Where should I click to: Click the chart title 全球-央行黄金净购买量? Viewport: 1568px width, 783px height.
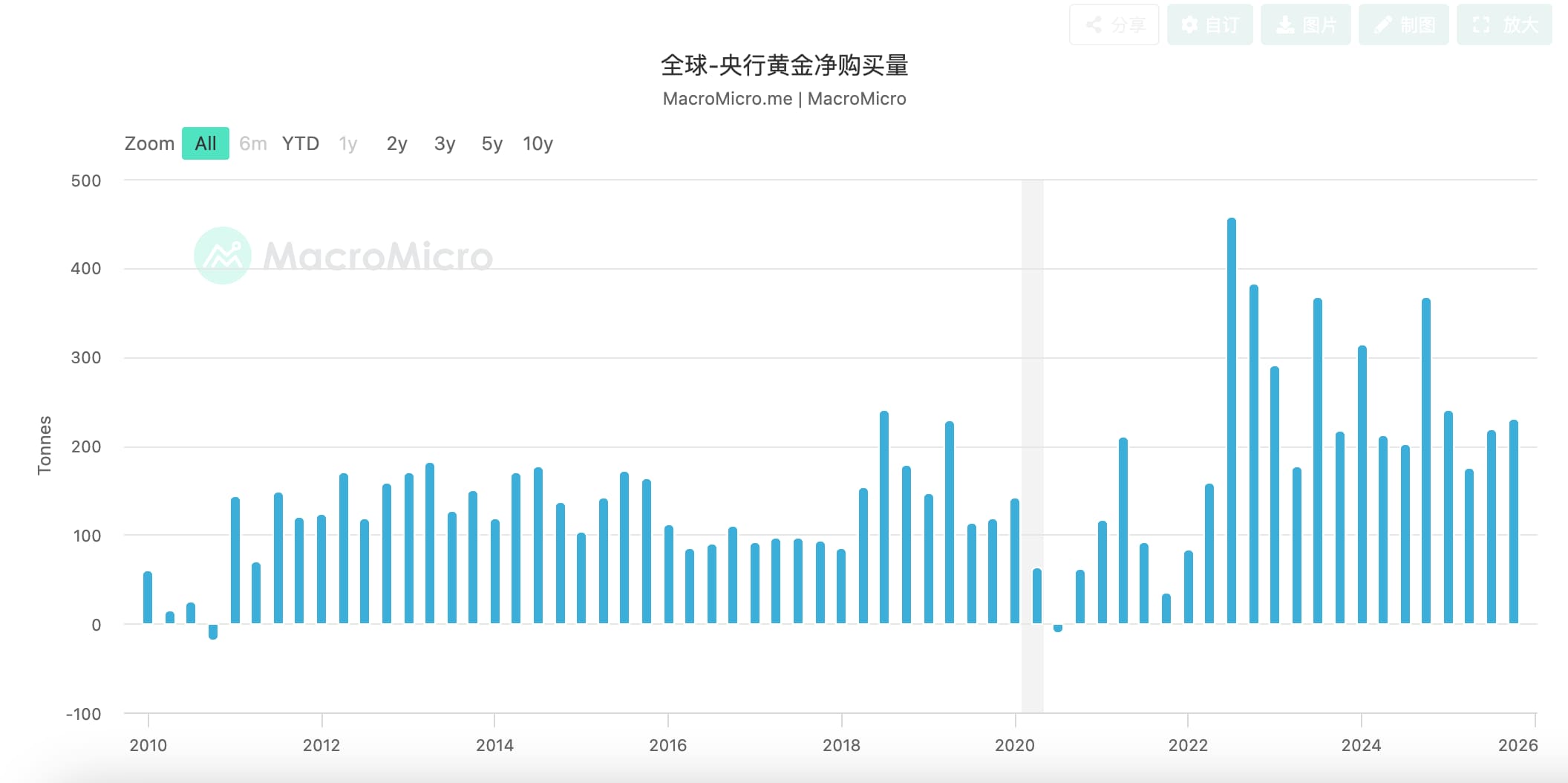pyautogui.click(x=785, y=65)
